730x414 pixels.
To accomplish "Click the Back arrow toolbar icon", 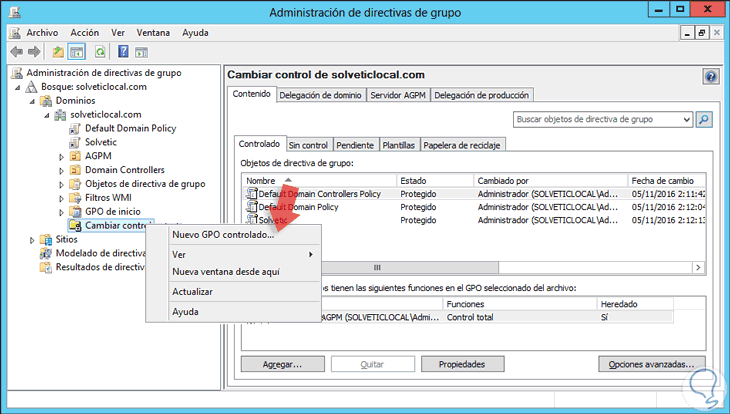I will pyautogui.click(x=16, y=52).
